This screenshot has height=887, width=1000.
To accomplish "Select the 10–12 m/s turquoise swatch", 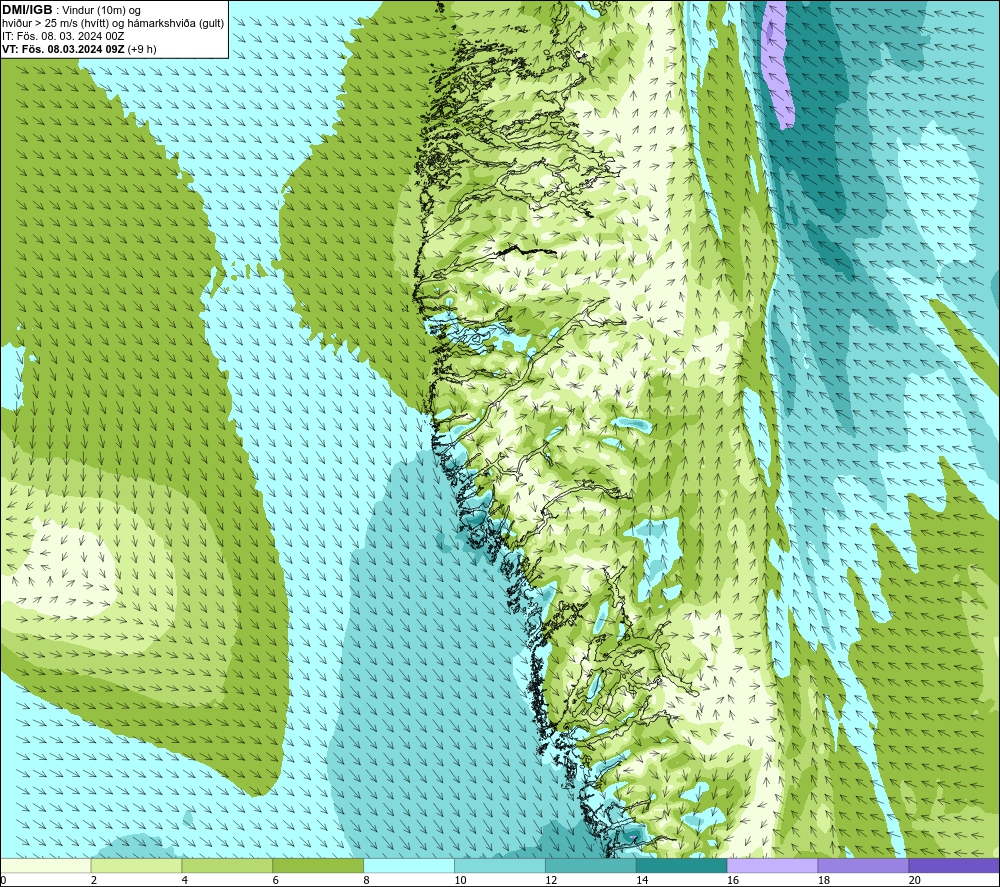I will pos(500,865).
